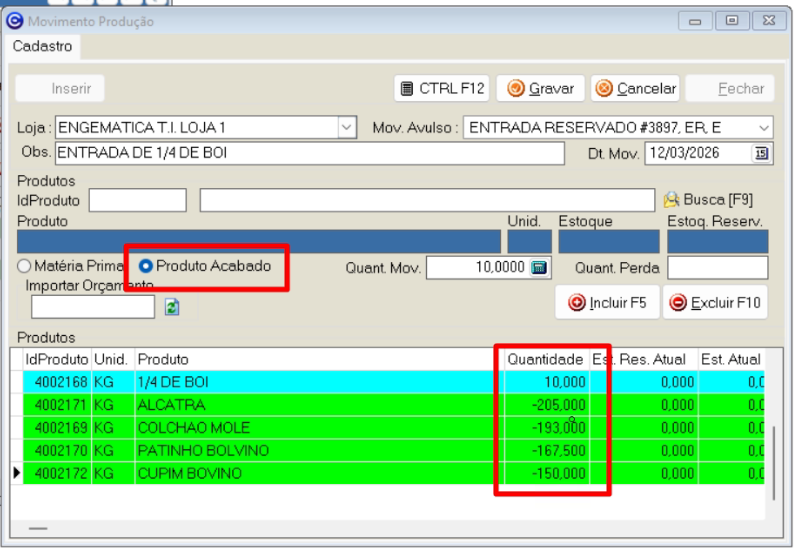Switch to the Cadastro tab
This screenshot has height=552, width=797.
pos(42,46)
